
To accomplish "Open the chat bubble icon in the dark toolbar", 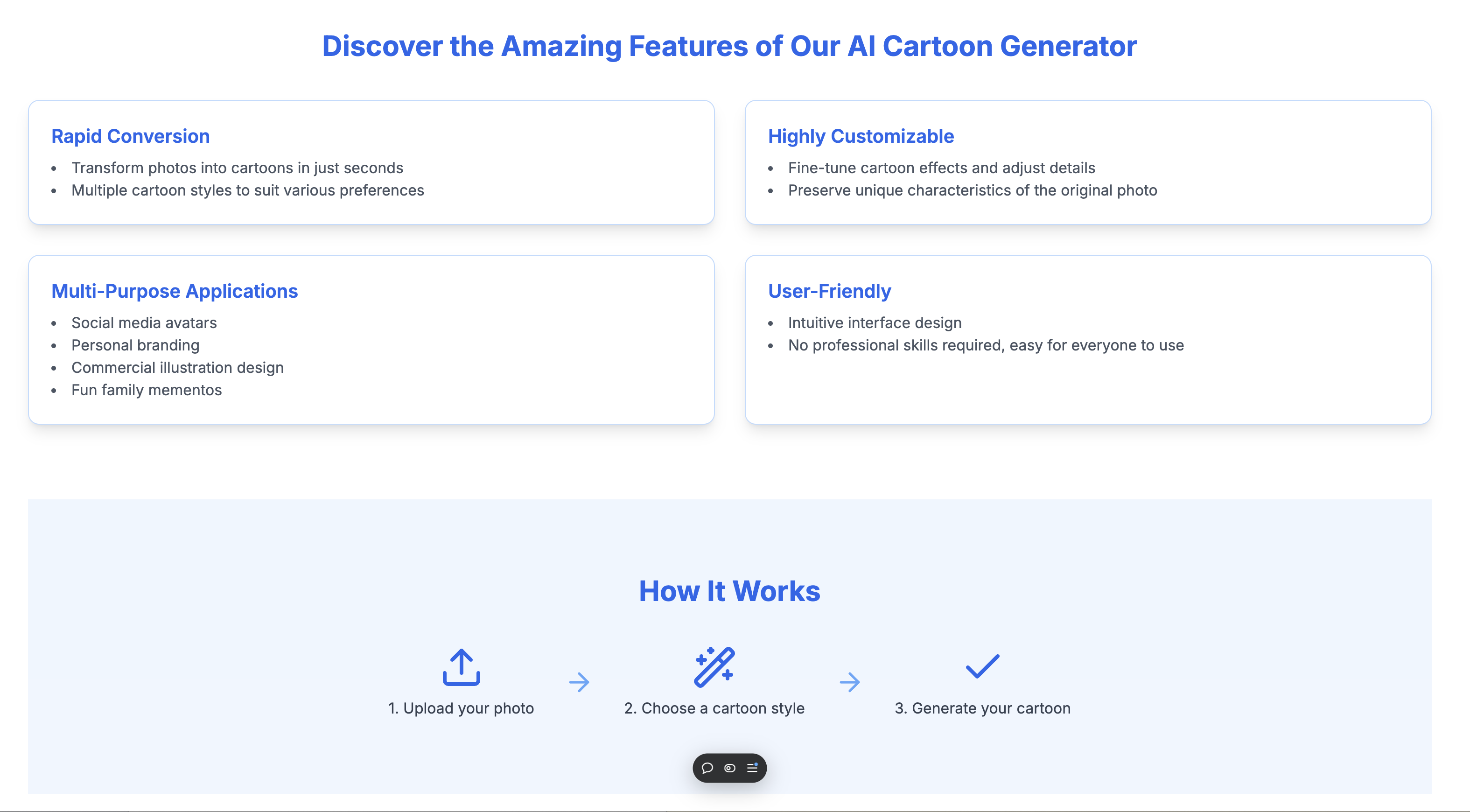I will click(707, 769).
